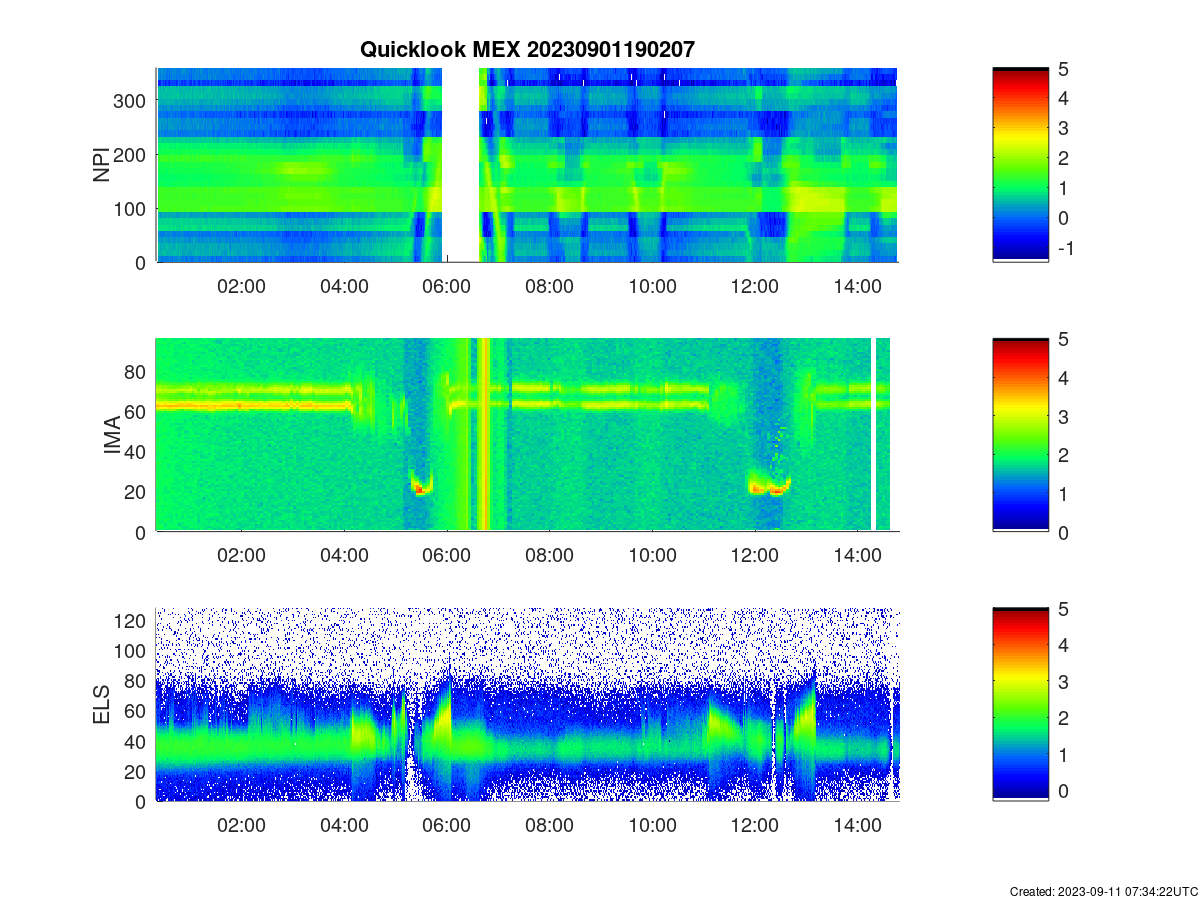Click the 3 label on NPI colorbar
1200x900 pixels.
click(1063, 128)
